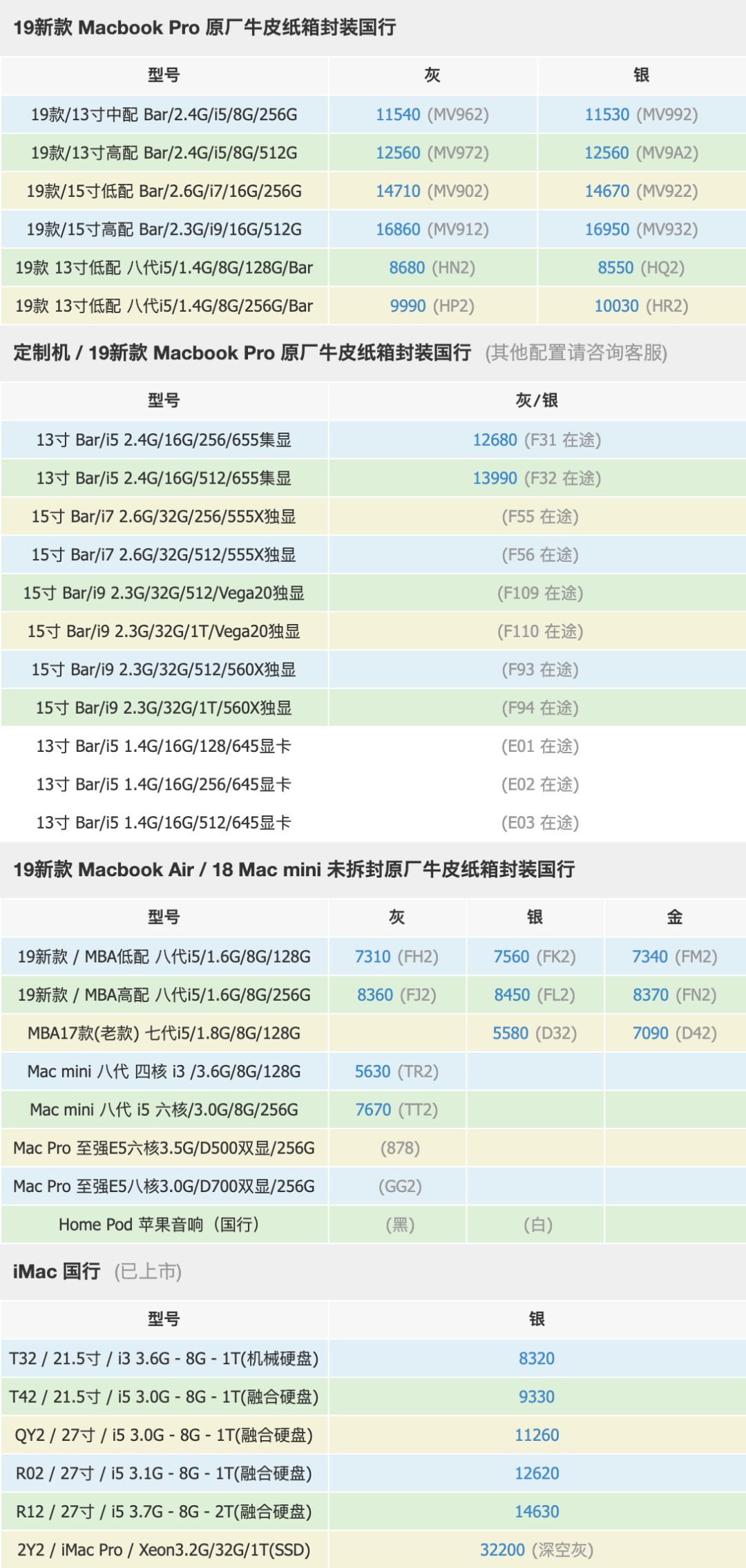
Task: Click the price 8550 (HQ2)
Action: tap(641, 268)
